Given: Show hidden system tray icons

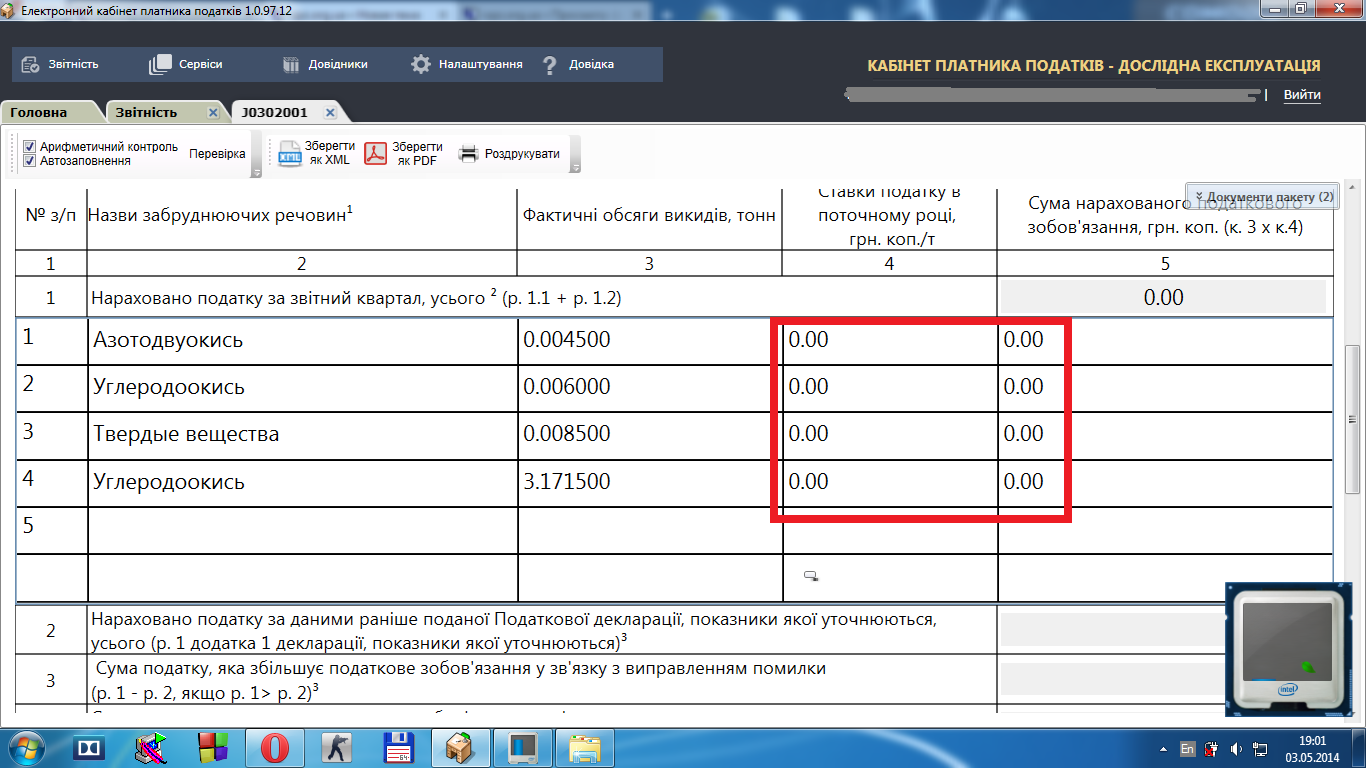Looking at the screenshot, I should click(1162, 748).
